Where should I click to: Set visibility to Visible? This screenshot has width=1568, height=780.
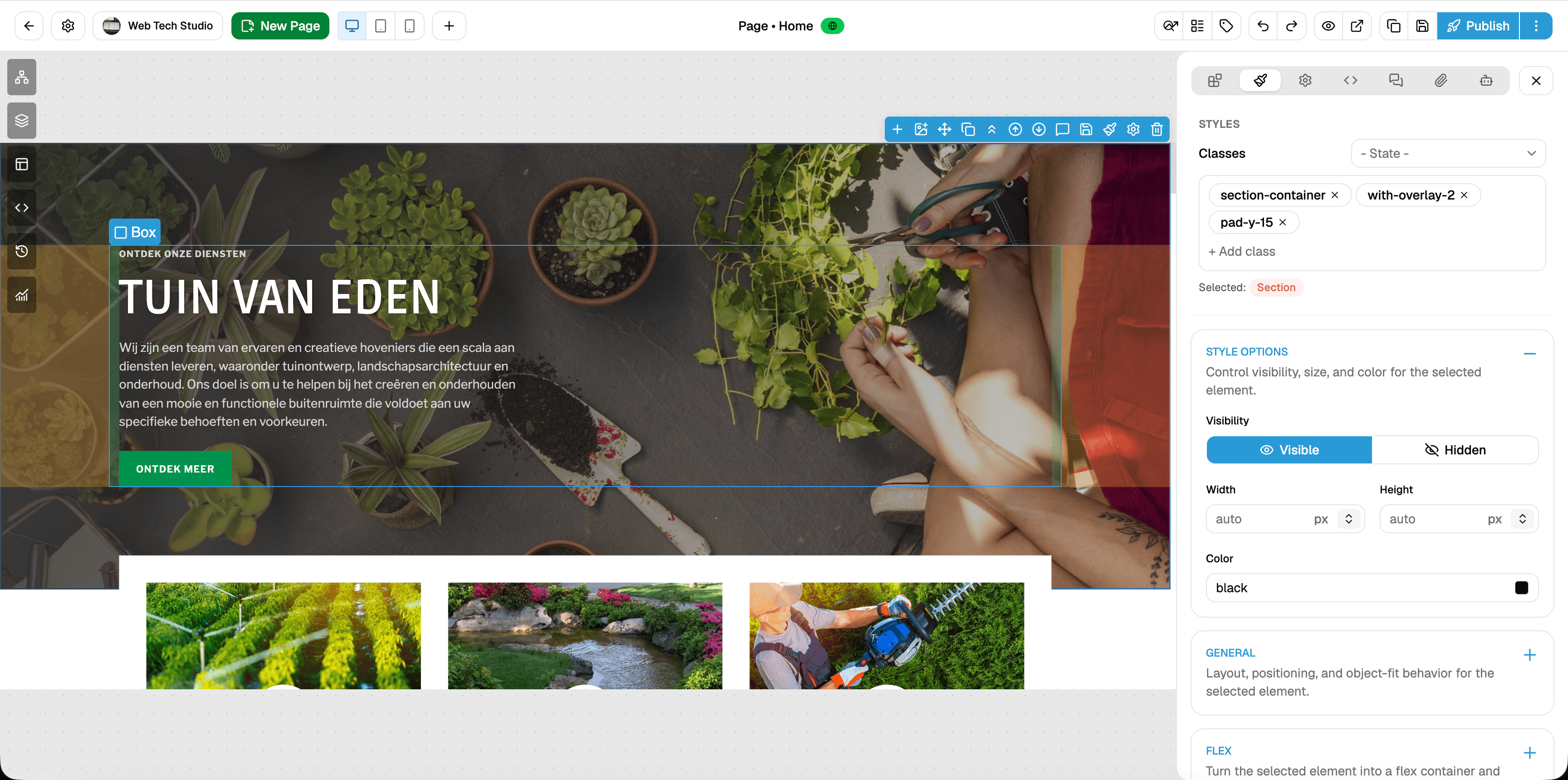1289,449
